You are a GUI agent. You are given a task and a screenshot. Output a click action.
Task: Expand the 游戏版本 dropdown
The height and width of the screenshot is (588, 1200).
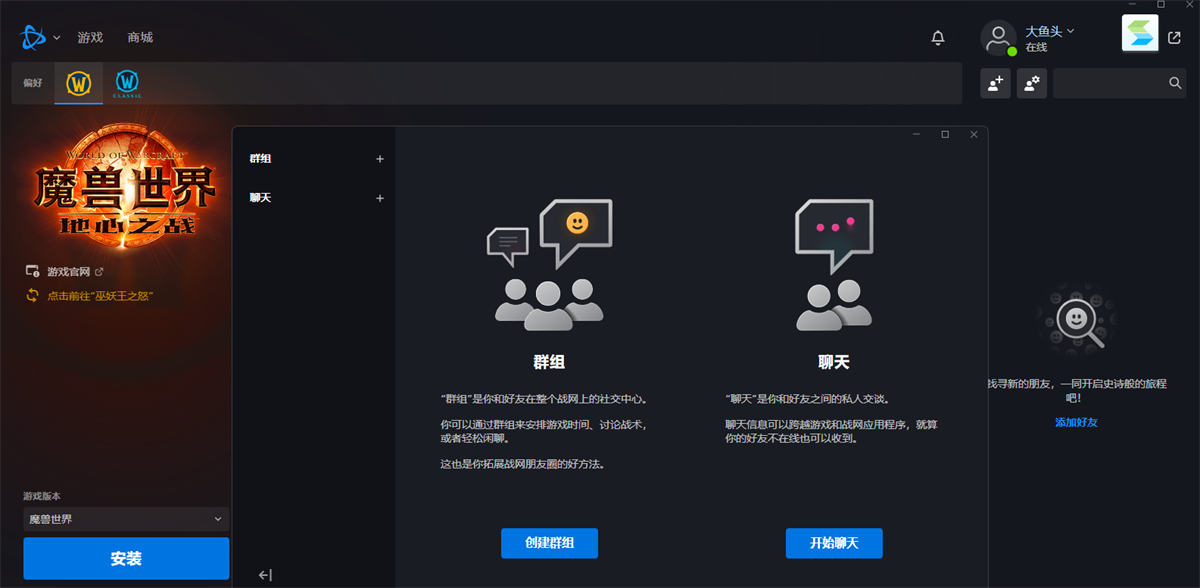pos(126,519)
